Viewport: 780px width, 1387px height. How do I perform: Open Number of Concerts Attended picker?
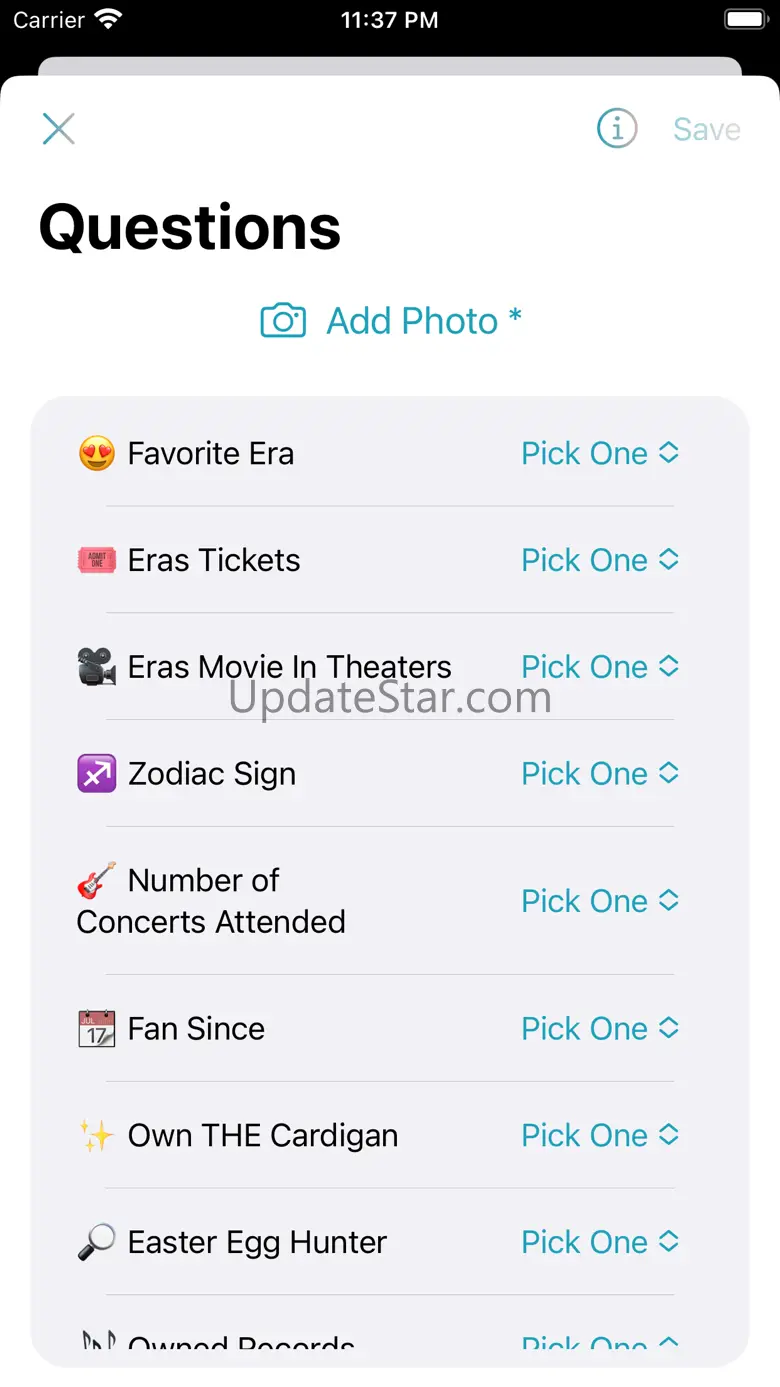pyautogui.click(x=599, y=901)
